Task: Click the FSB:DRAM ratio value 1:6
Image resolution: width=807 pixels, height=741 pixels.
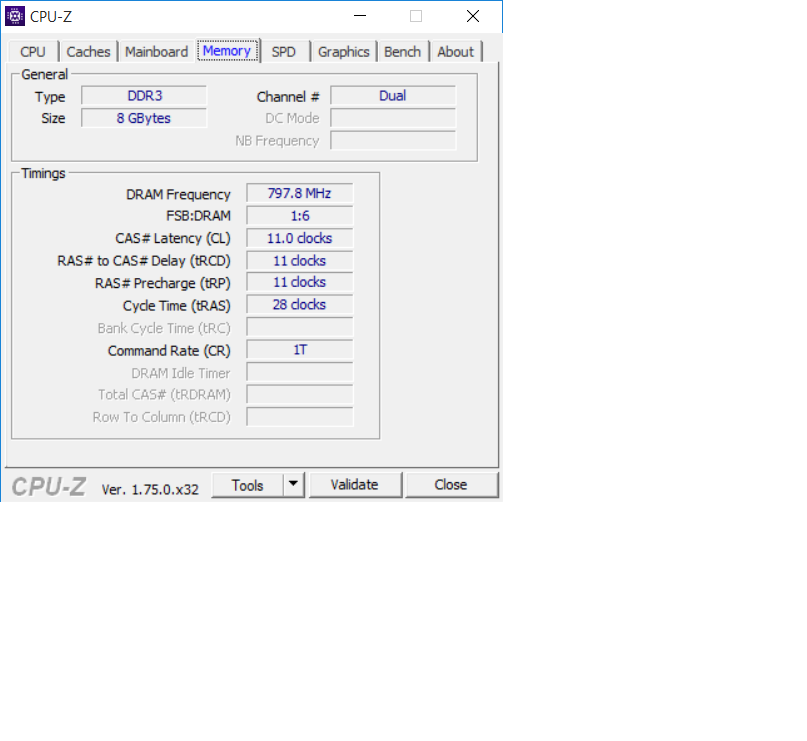Action: click(300, 216)
